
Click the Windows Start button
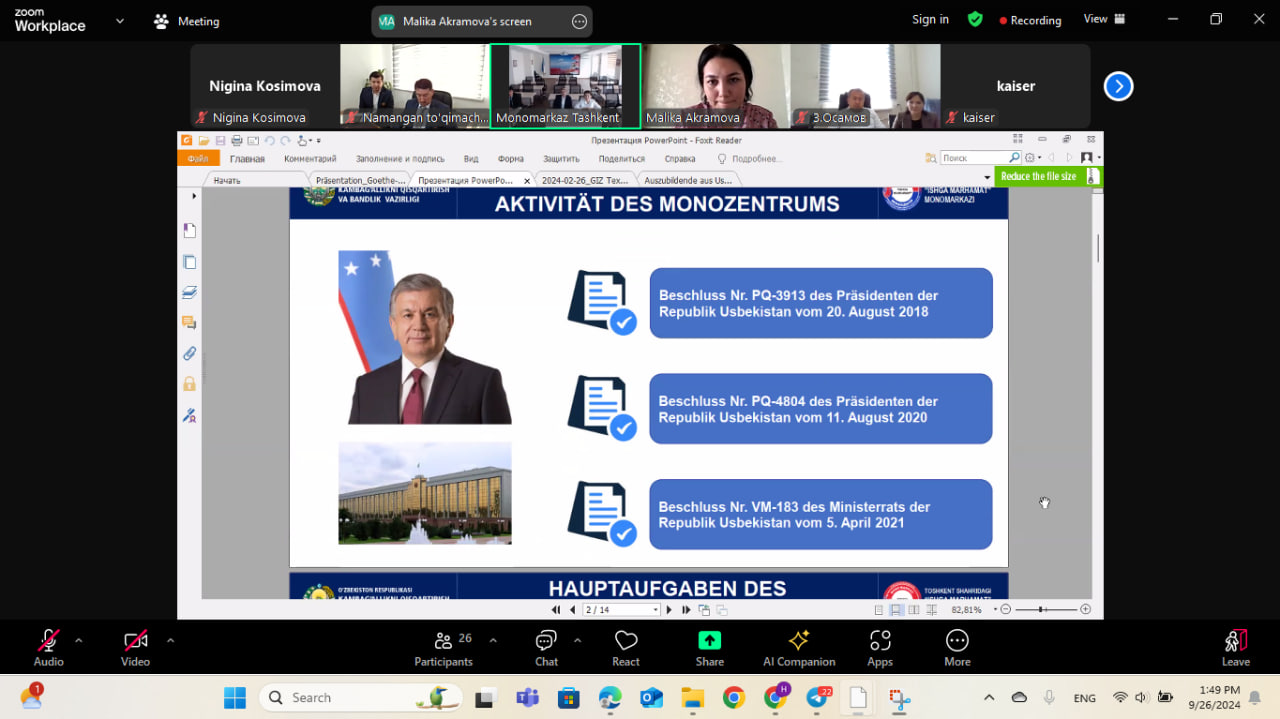point(235,698)
